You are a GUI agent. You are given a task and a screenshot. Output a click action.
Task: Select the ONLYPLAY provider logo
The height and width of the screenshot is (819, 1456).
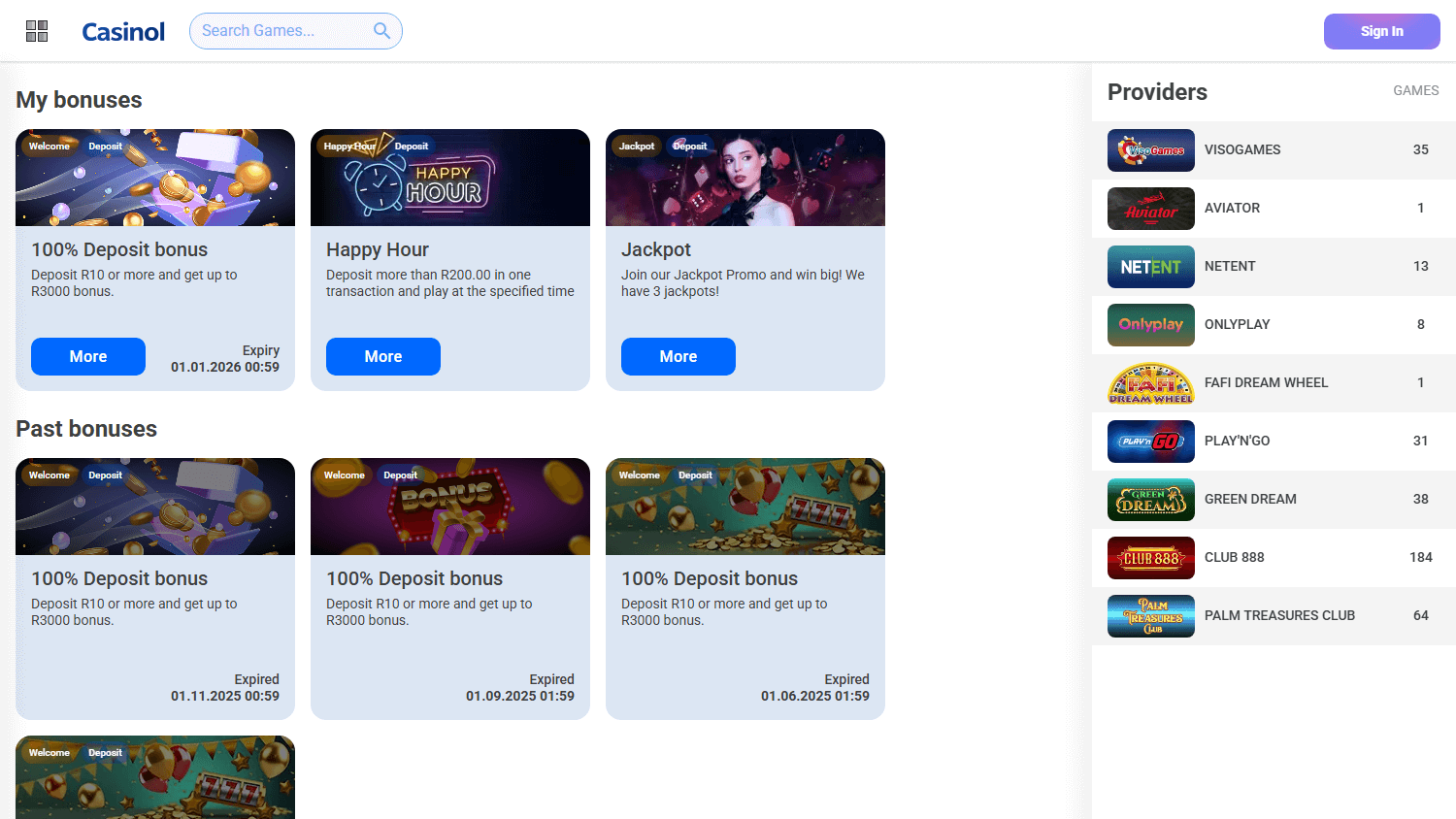(x=1150, y=324)
